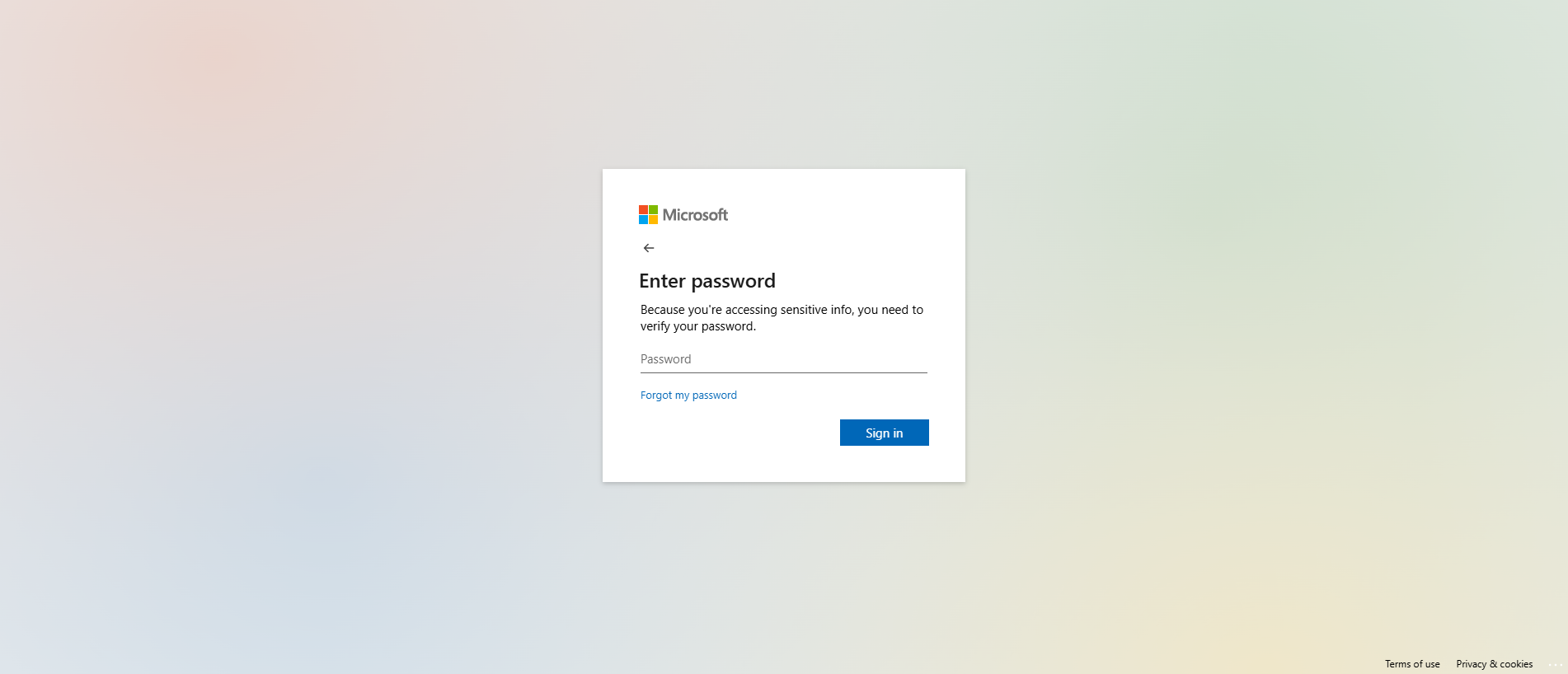Open Terms of use link

click(x=1412, y=664)
